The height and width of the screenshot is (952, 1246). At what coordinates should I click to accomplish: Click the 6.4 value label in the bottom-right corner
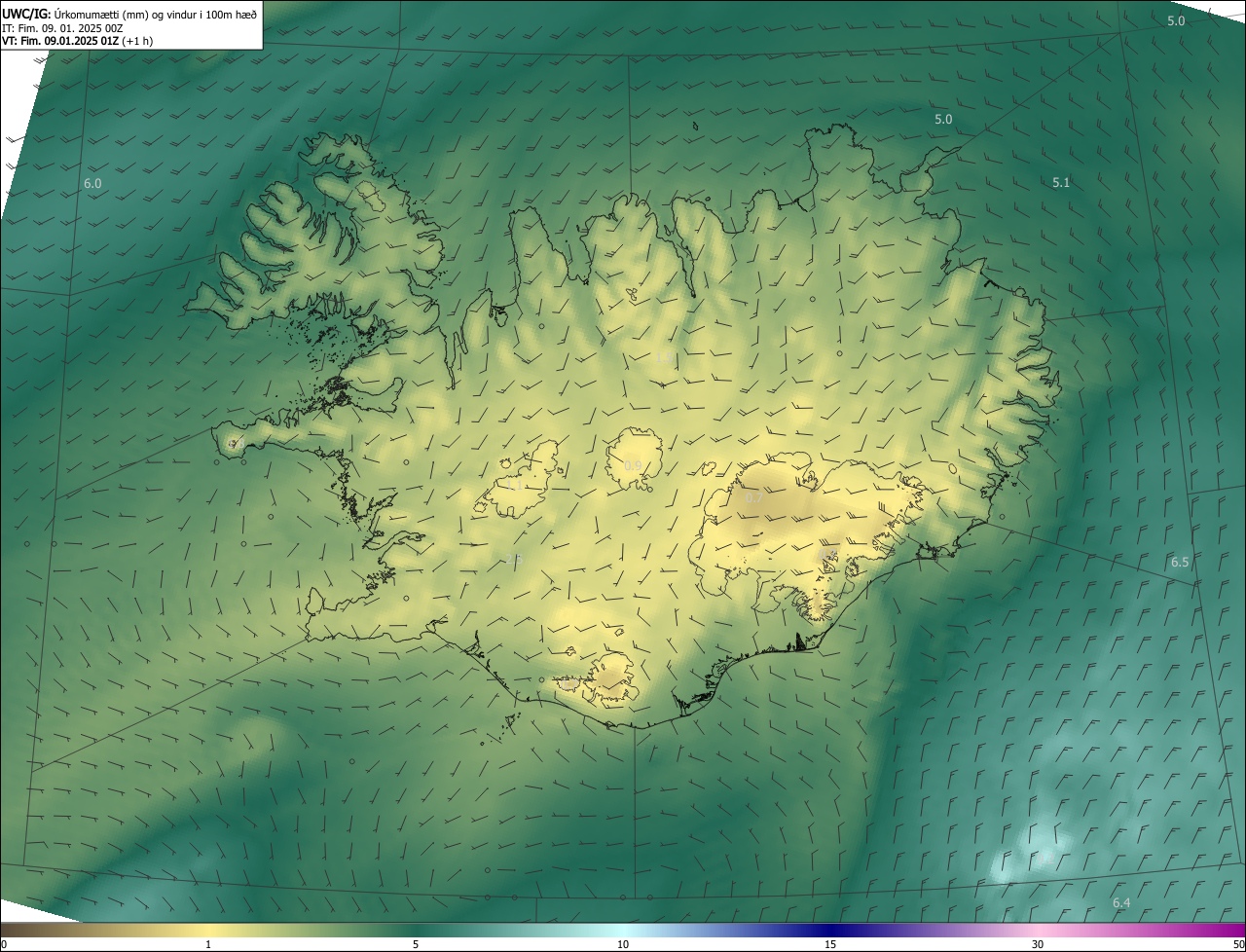pyautogui.click(x=1121, y=902)
